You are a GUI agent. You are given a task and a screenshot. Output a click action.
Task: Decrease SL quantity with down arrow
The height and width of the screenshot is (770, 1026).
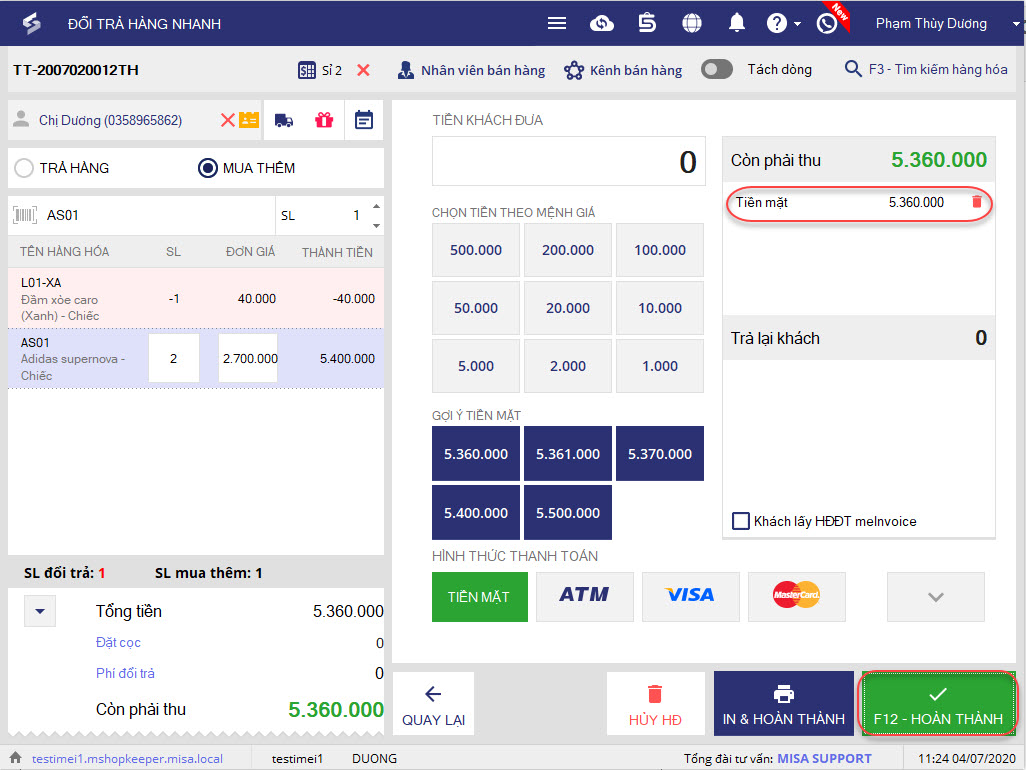click(x=376, y=226)
